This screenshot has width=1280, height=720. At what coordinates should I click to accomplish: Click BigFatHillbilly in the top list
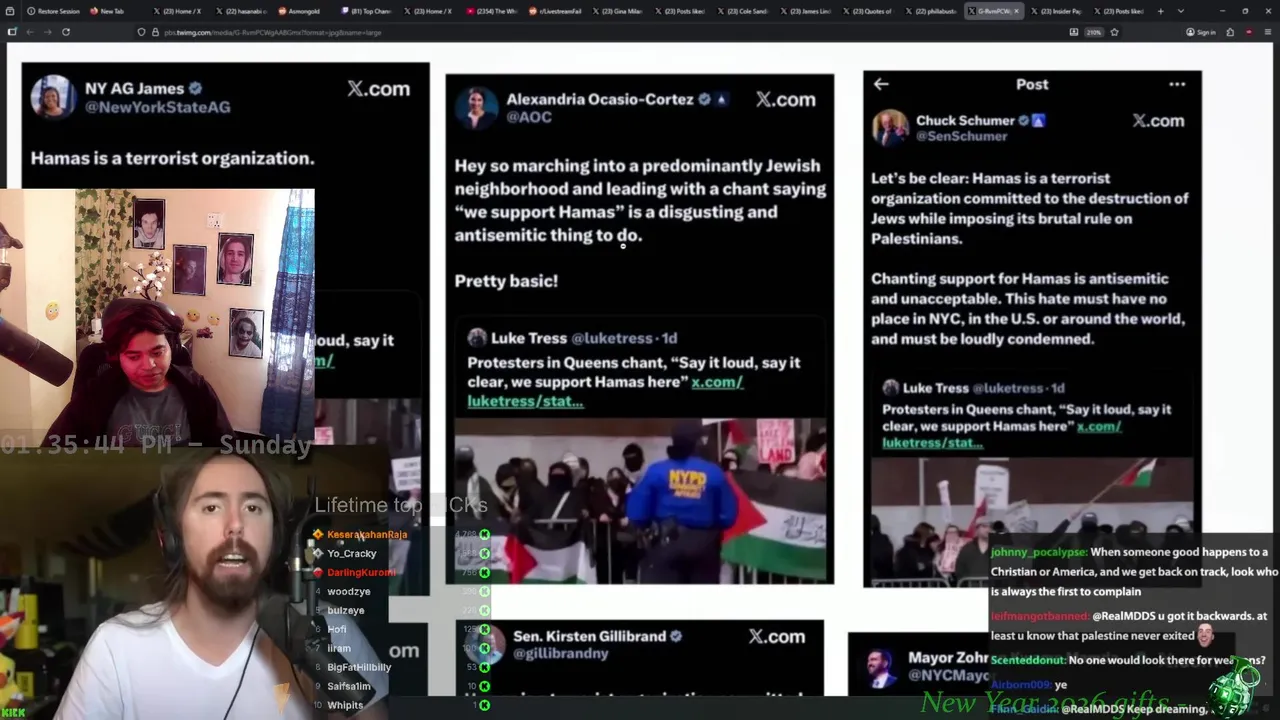pos(359,667)
